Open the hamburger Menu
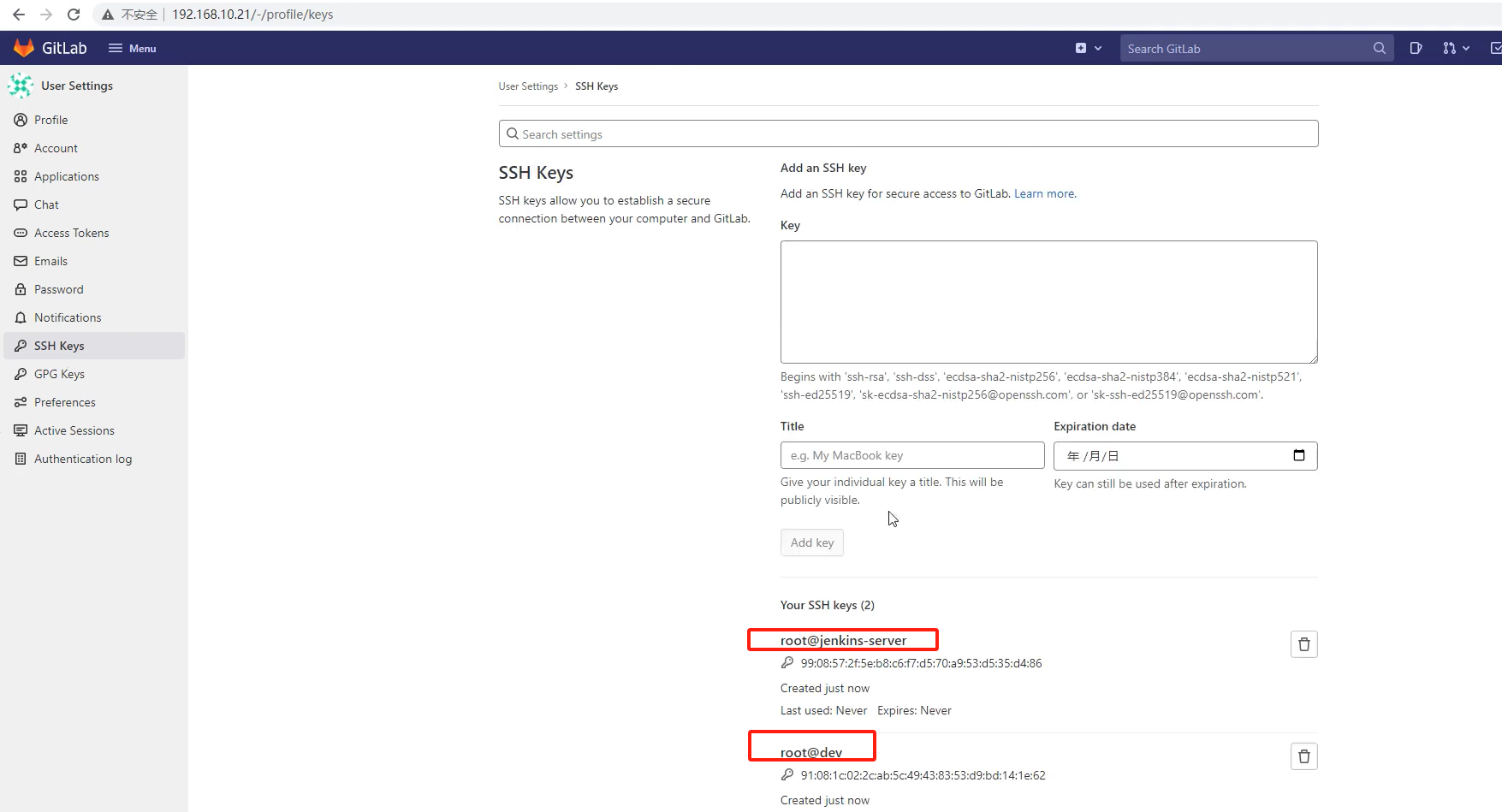Viewport: 1502px width, 812px height. coord(133,48)
